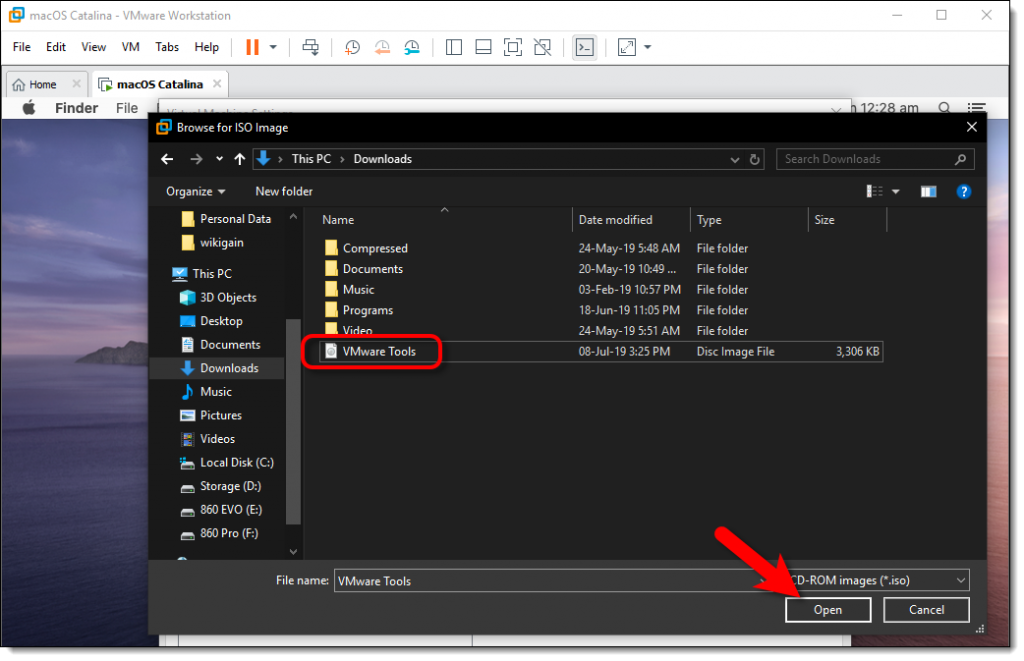Open the Organize dropdown menu
The width and height of the screenshot is (1024, 661).
[x=195, y=191]
